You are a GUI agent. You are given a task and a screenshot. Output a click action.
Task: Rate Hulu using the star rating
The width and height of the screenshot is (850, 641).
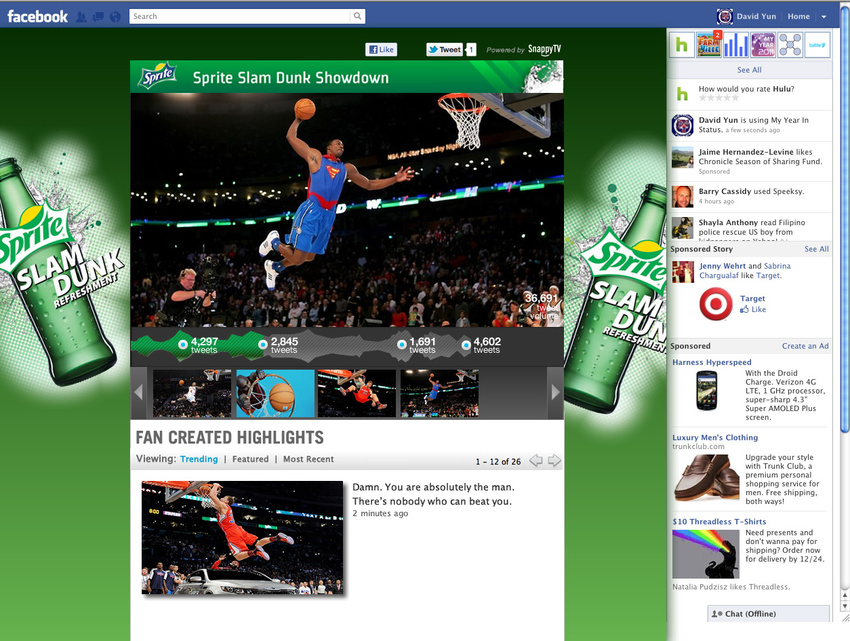point(719,98)
